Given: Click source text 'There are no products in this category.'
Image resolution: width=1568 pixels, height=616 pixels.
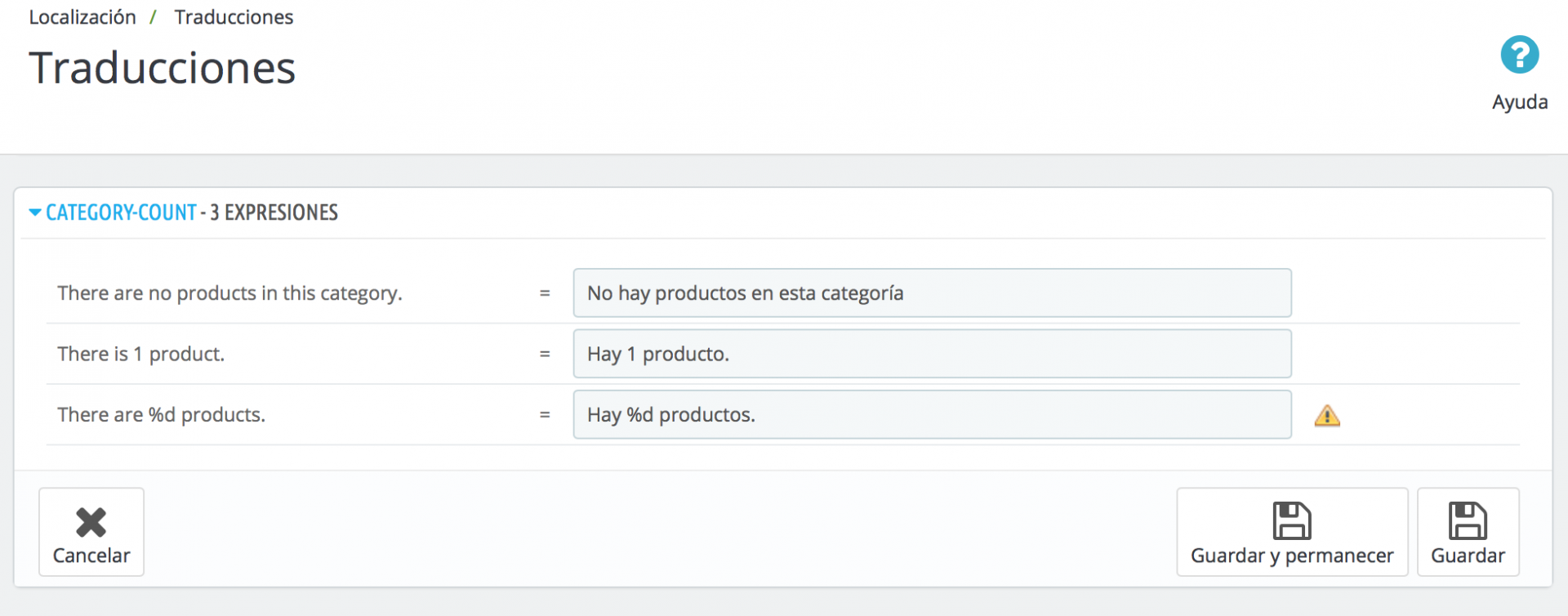Looking at the screenshot, I should click(229, 293).
